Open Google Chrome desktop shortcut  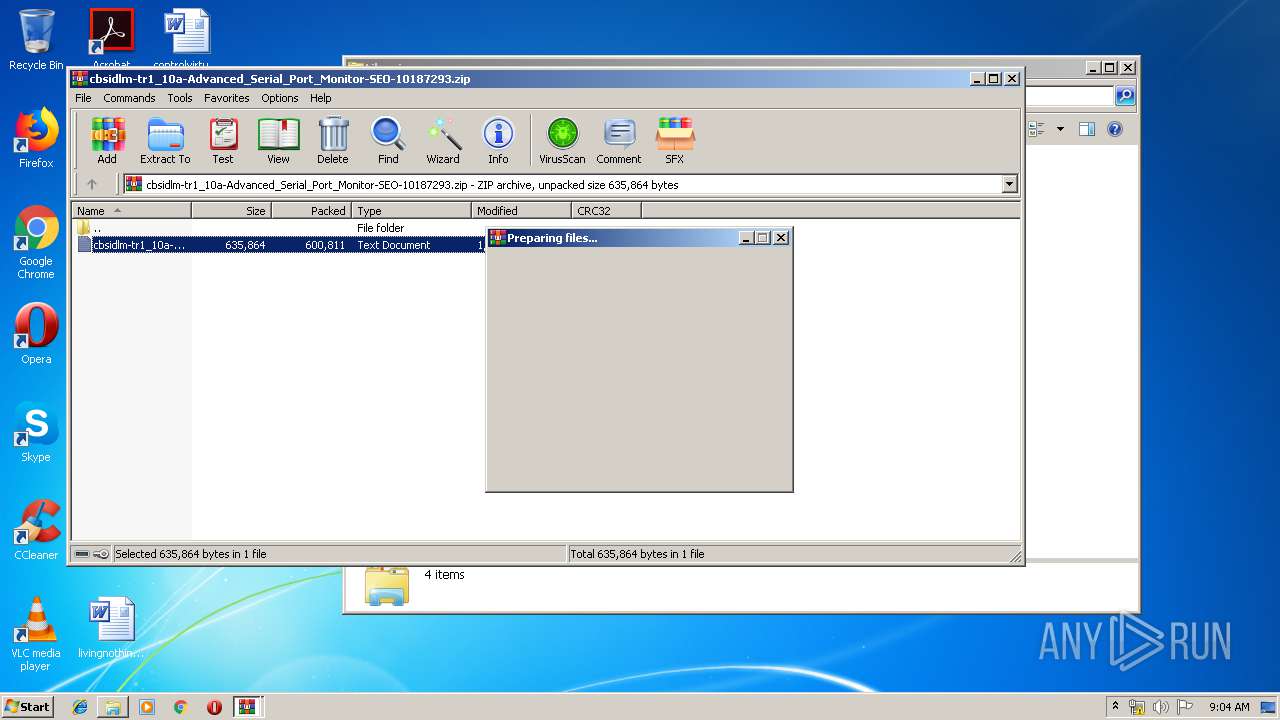tap(36, 242)
